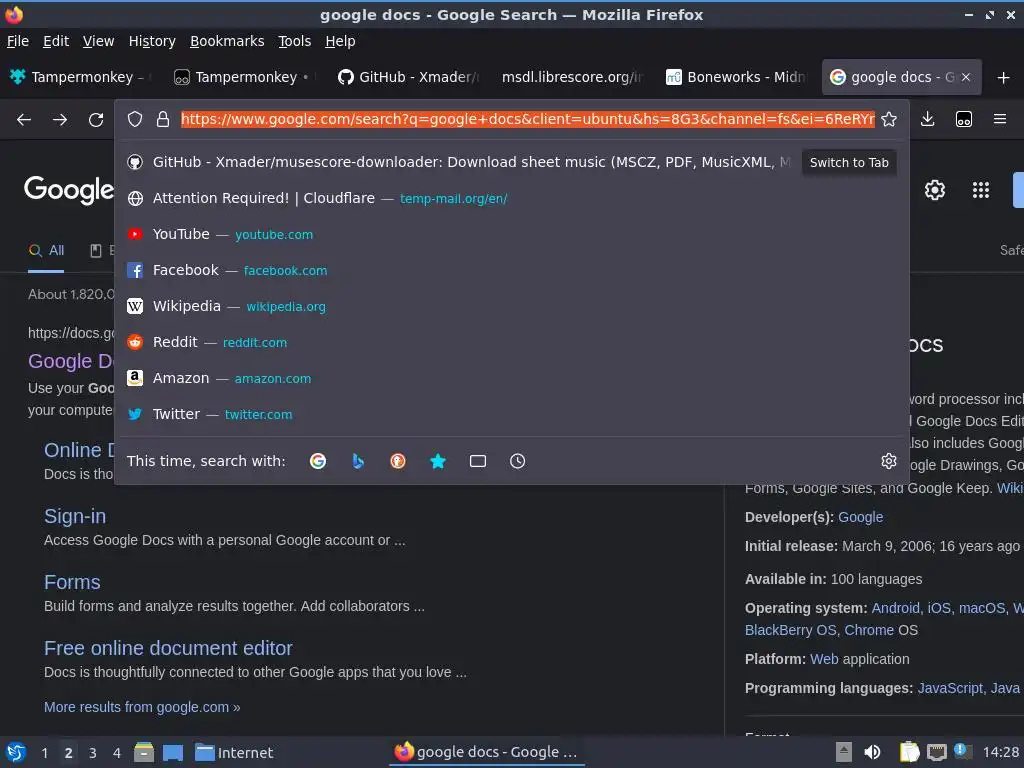Search this time with Google icon

click(318, 461)
